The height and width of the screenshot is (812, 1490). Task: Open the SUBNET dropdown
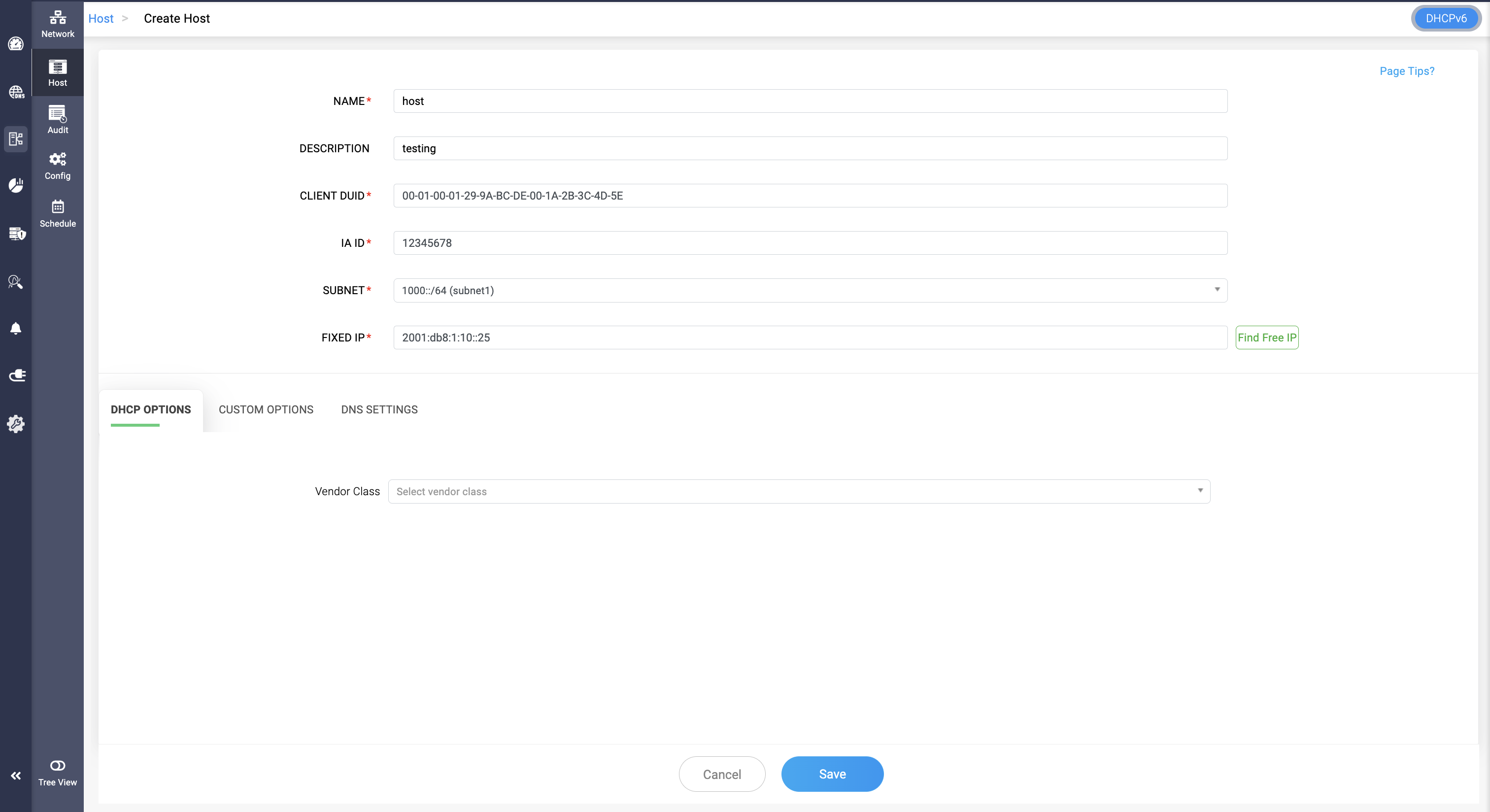pos(810,290)
